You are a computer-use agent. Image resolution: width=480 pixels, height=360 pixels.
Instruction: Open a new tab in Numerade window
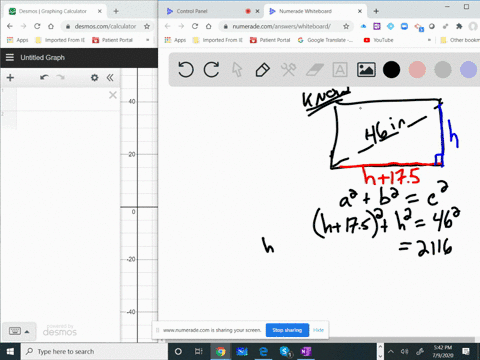pos(376,11)
